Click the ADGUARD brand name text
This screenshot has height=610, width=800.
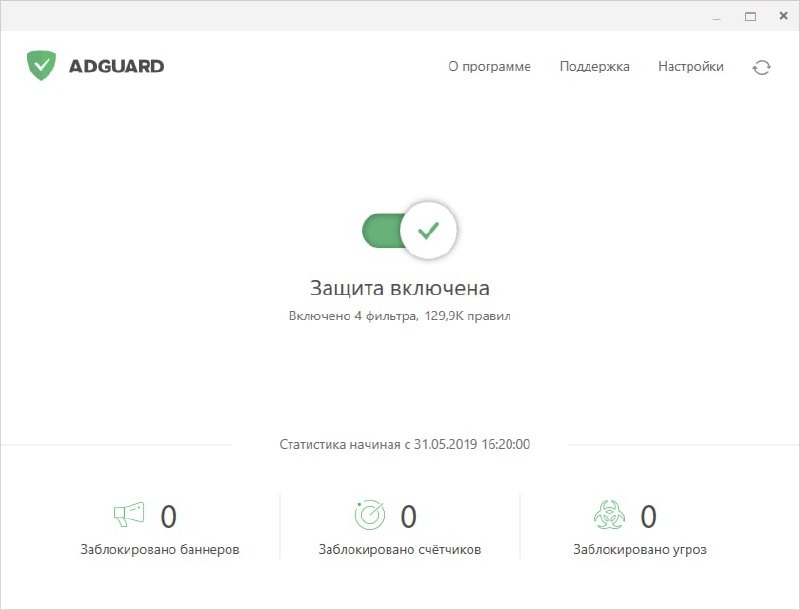coord(116,66)
